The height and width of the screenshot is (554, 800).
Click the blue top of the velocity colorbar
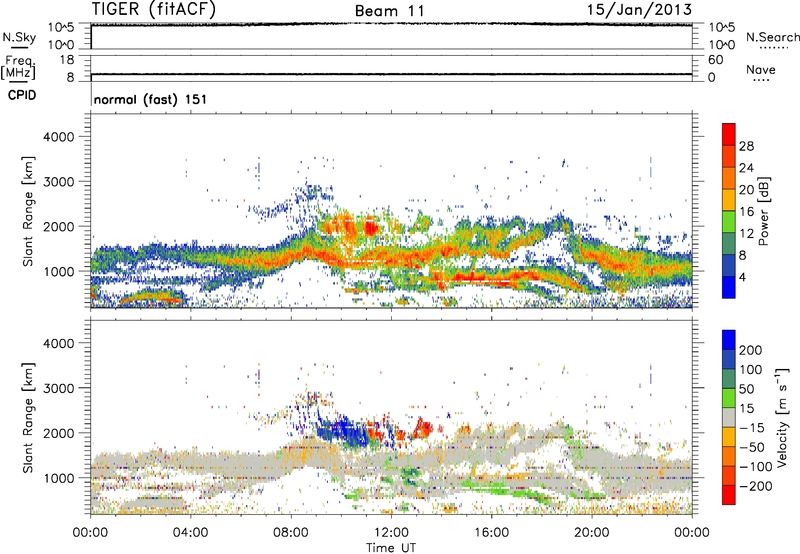tap(729, 340)
